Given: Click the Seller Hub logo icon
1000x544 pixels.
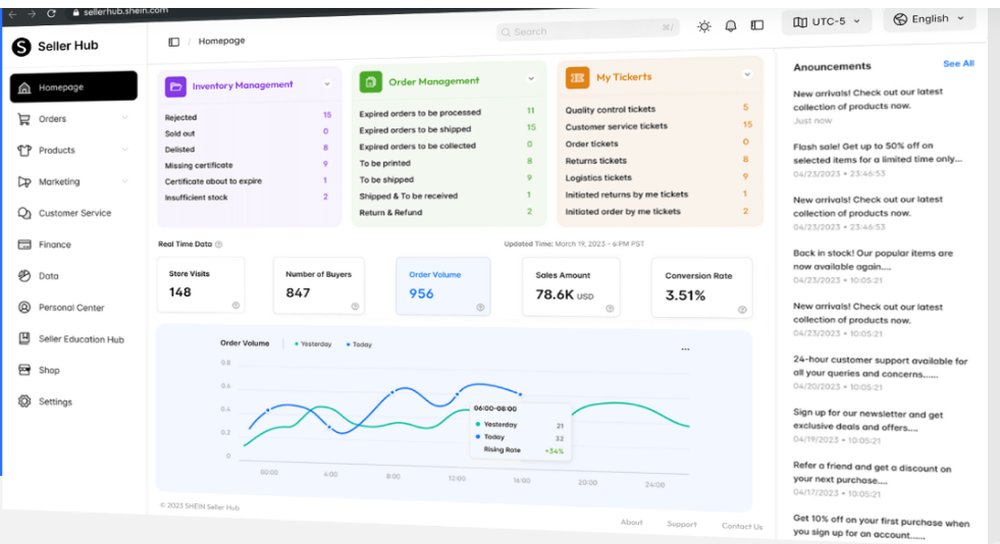Looking at the screenshot, I should point(22,46).
